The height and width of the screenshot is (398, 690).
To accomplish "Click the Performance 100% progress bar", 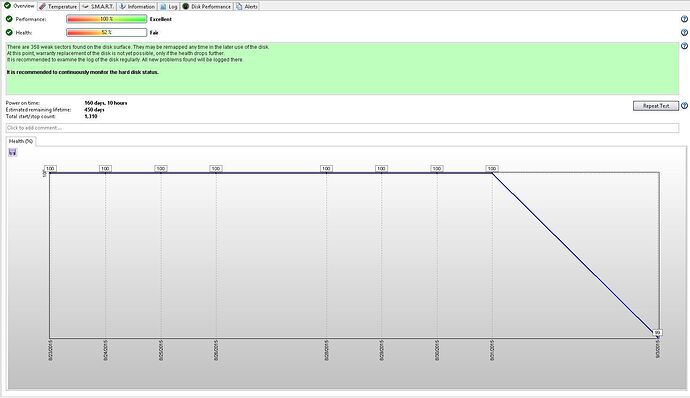I will [106, 19].
